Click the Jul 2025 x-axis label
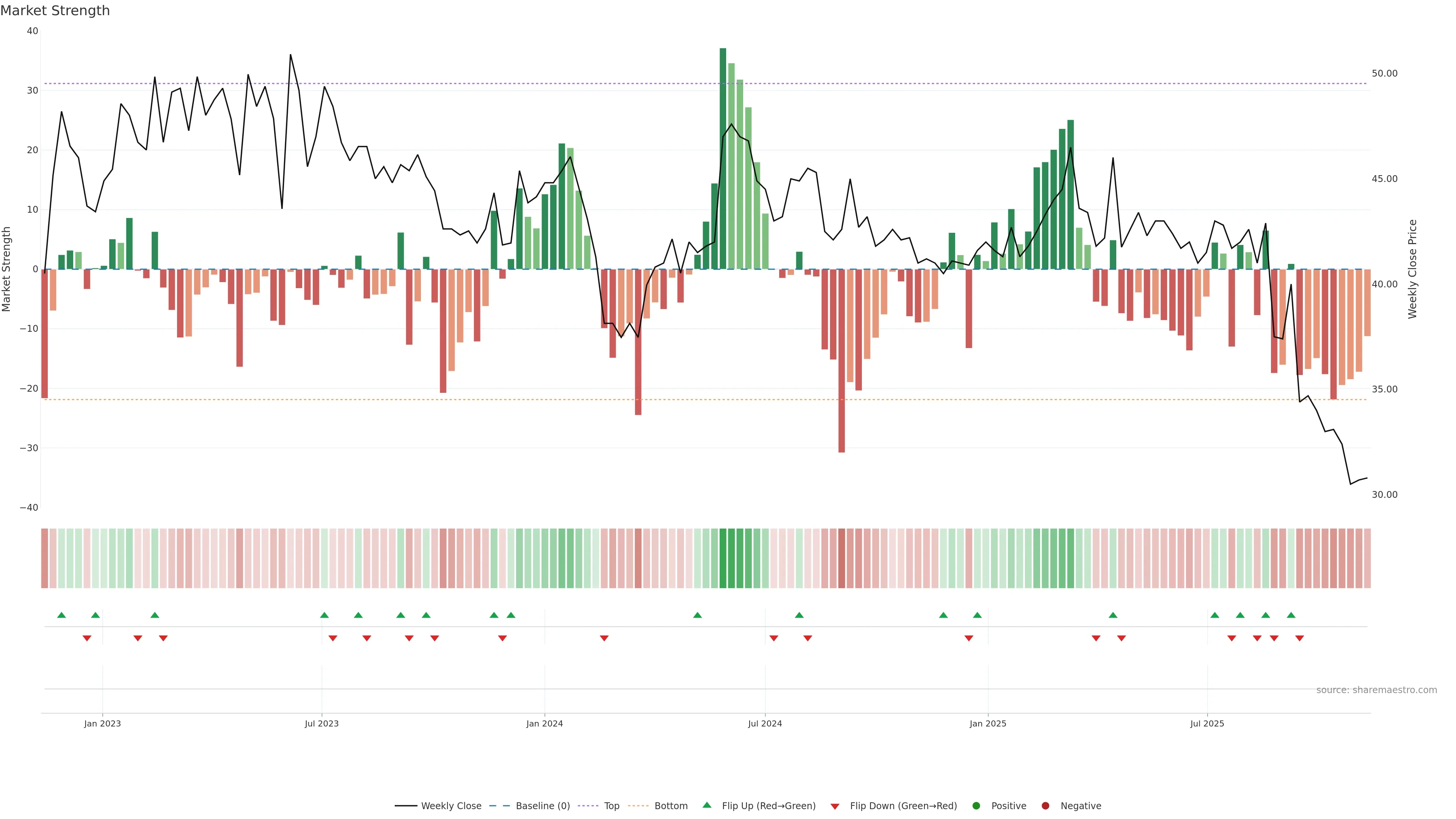The height and width of the screenshot is (819, 1456). click(1207, 723)
